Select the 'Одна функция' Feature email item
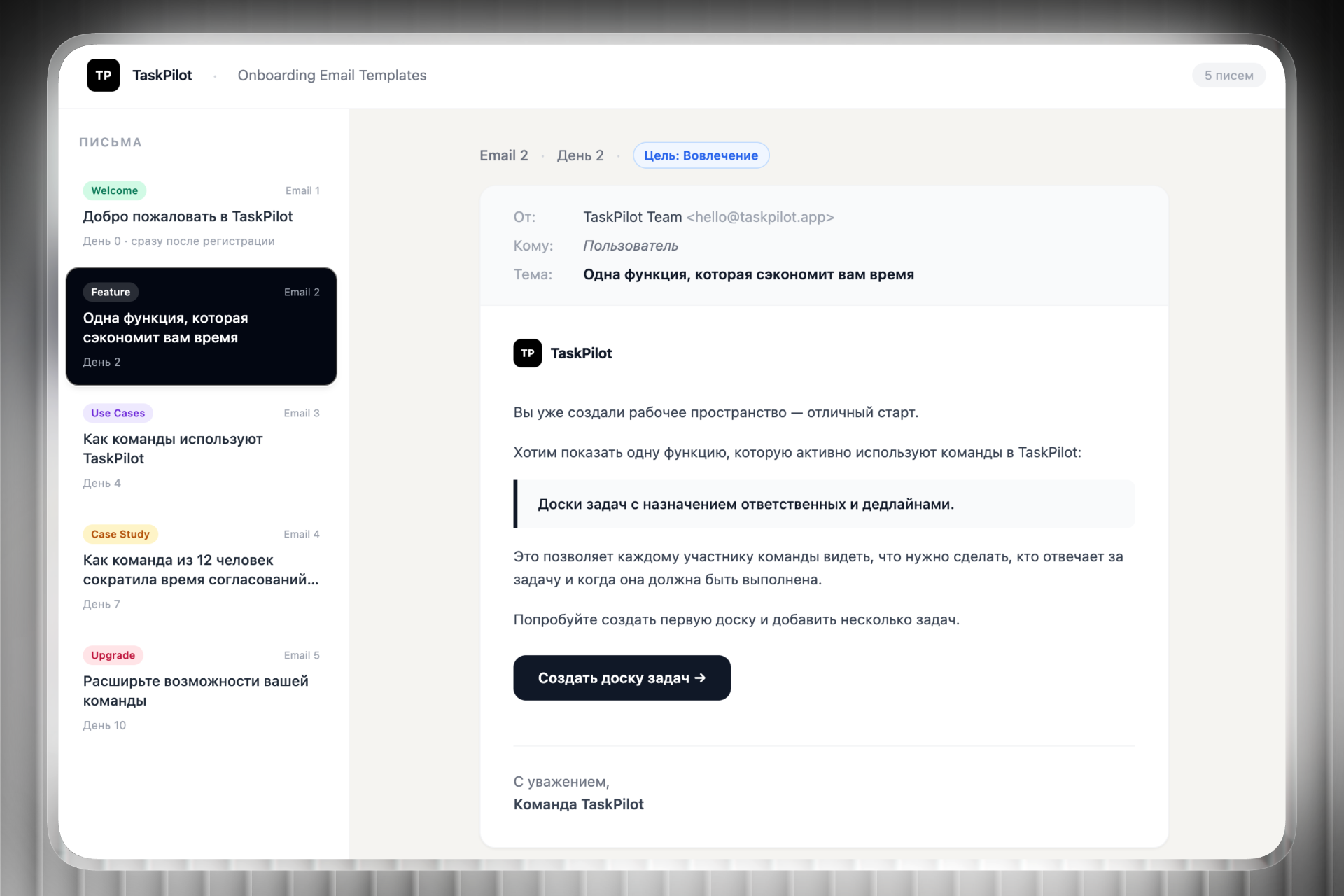 click(201, 327)
